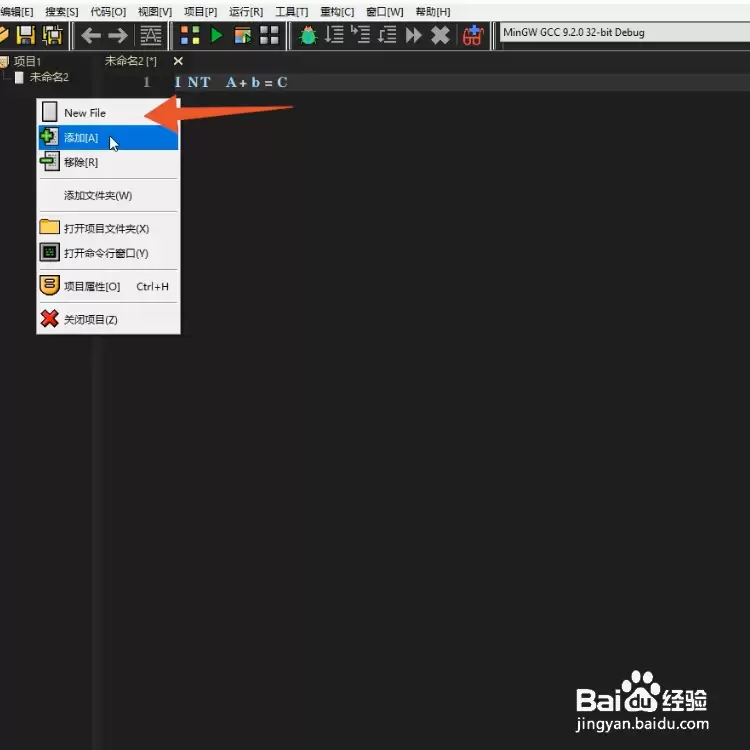The image size is (750, 750).
Task: Open the 视图[V] menu
Action: pyautogui.click(x=155, y=11)
